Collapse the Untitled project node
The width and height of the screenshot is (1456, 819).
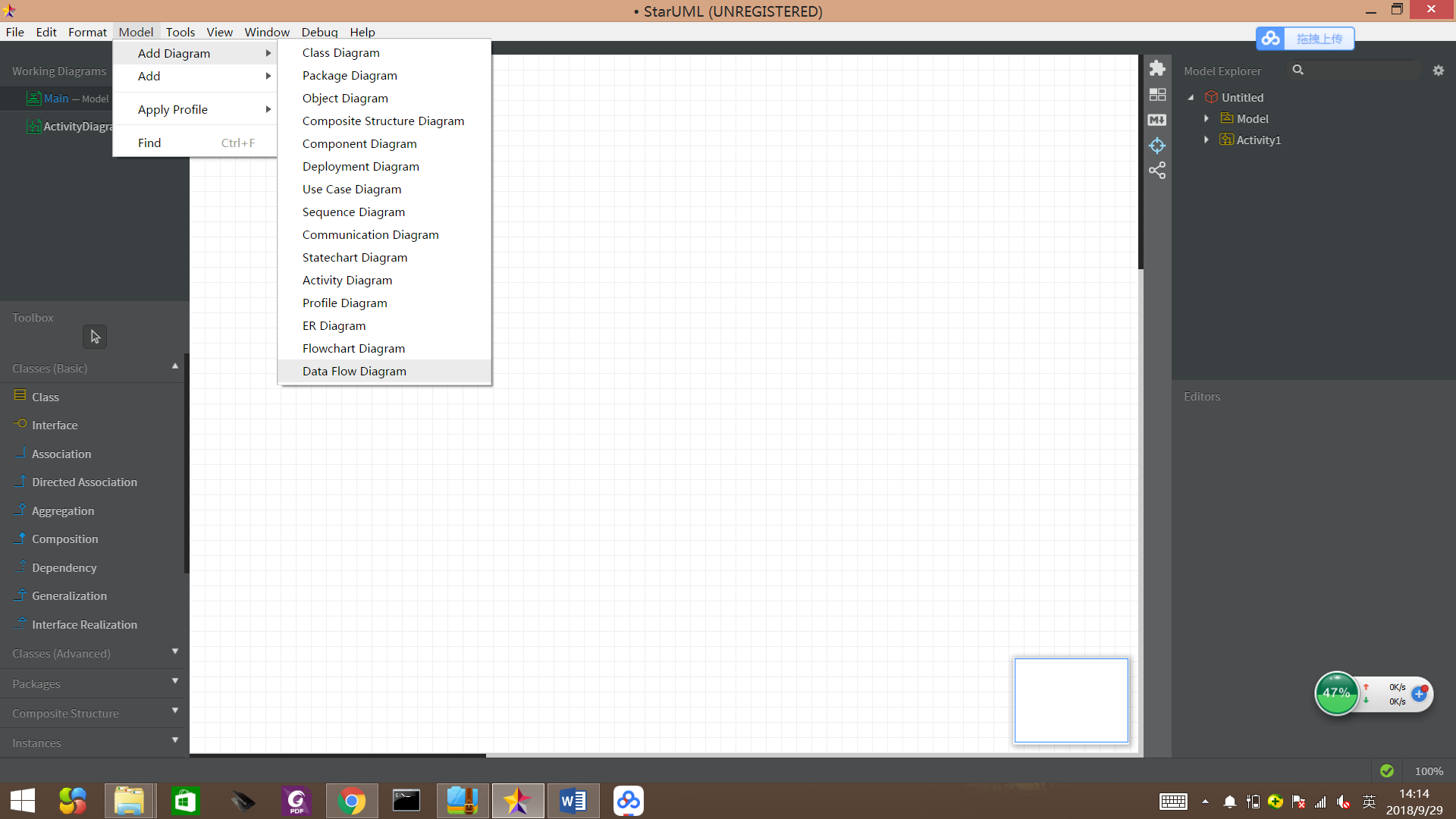1191,98
